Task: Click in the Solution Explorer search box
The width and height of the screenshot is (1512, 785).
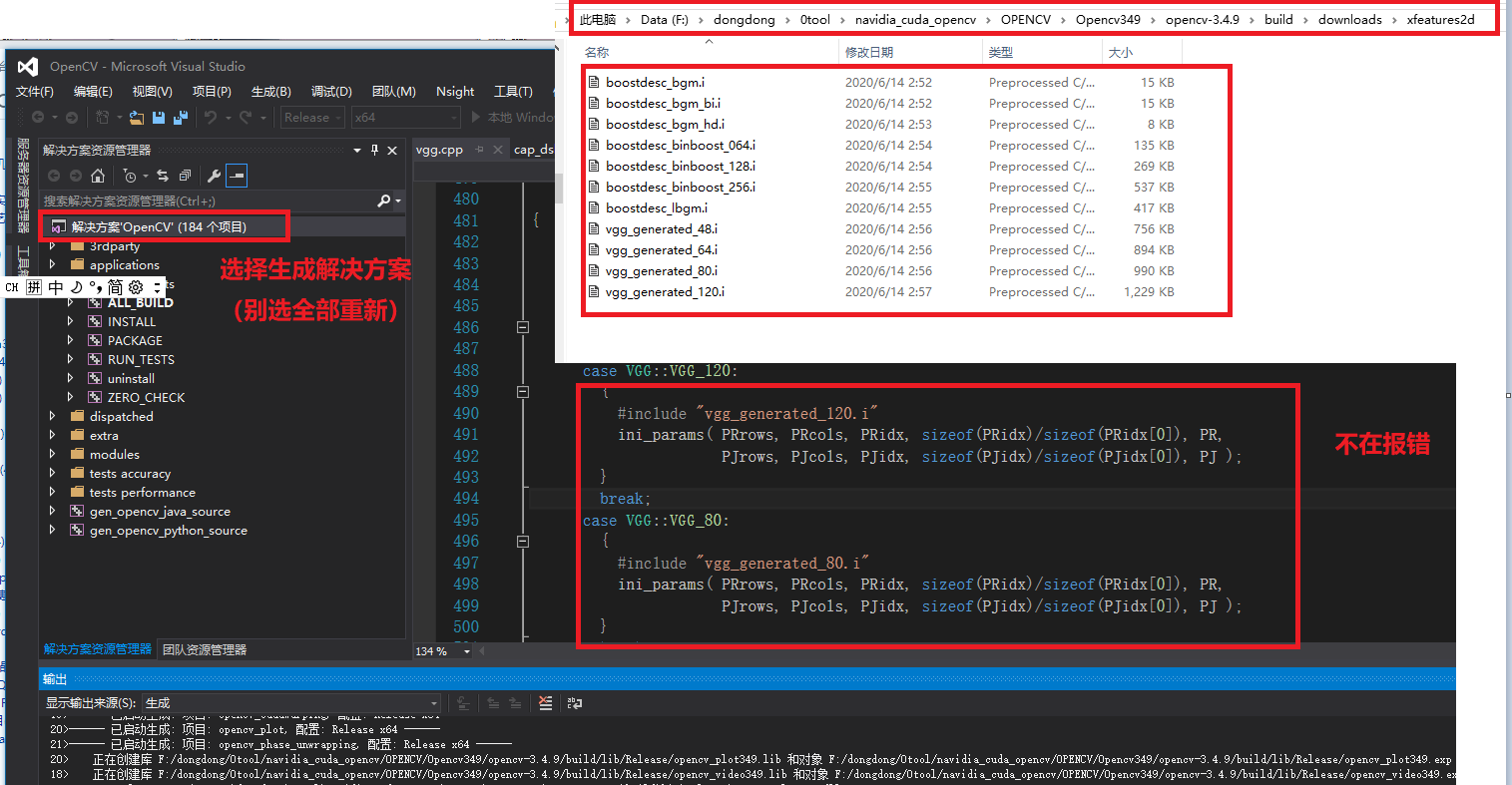Action: tap(209, 200)
